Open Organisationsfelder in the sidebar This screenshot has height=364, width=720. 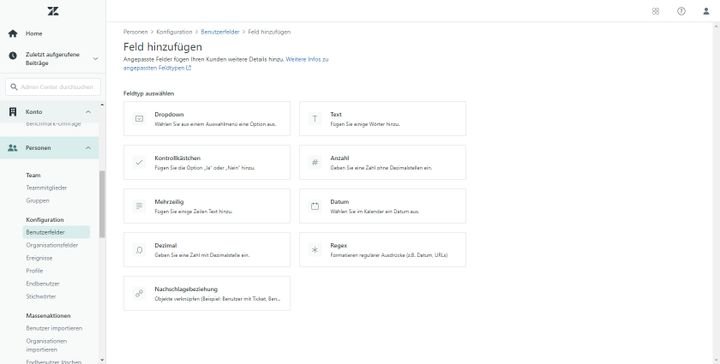tap(52, 245)
